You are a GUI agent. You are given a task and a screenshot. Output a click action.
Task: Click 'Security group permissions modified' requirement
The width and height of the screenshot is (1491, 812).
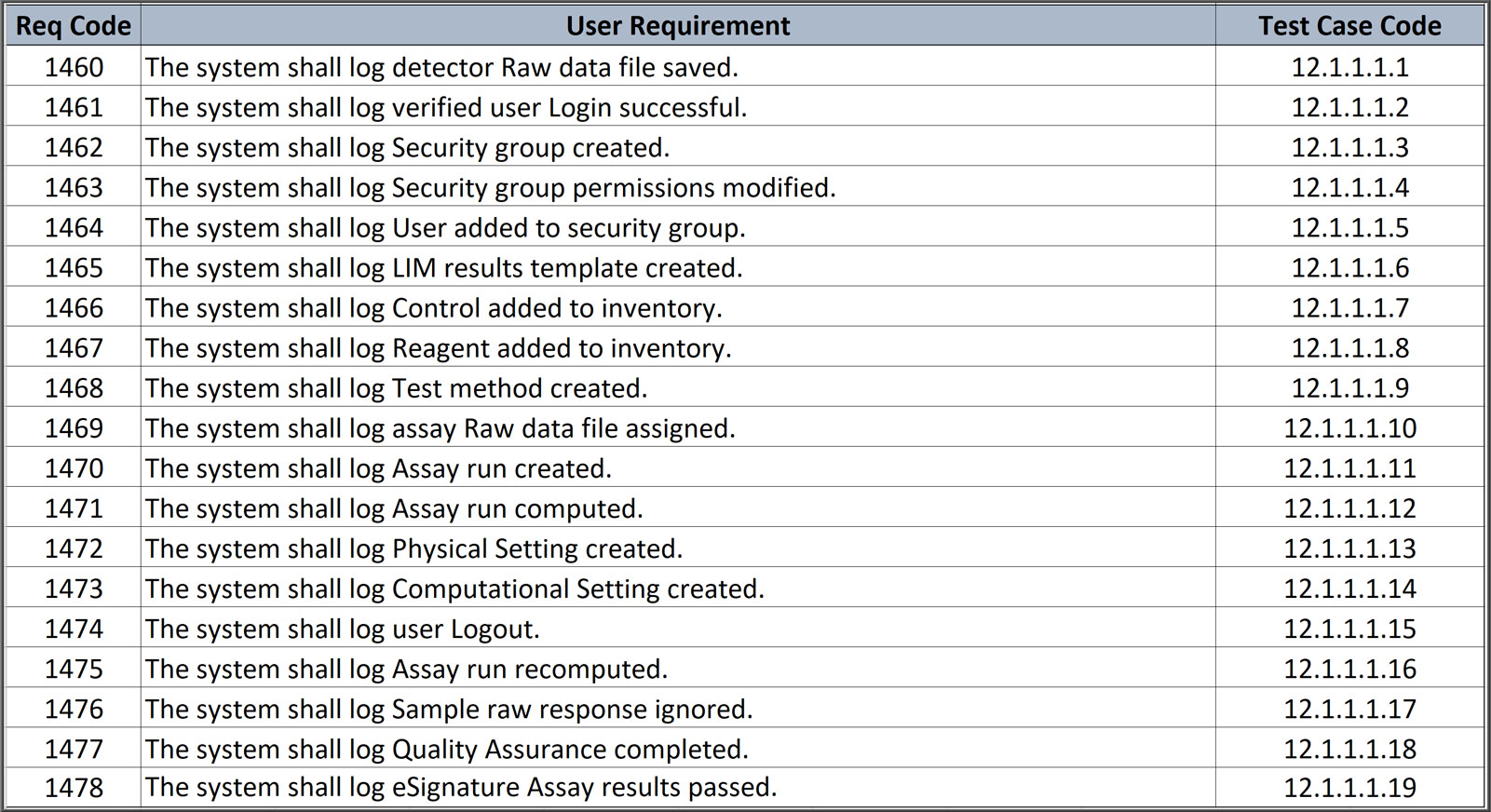pos(491,187)
